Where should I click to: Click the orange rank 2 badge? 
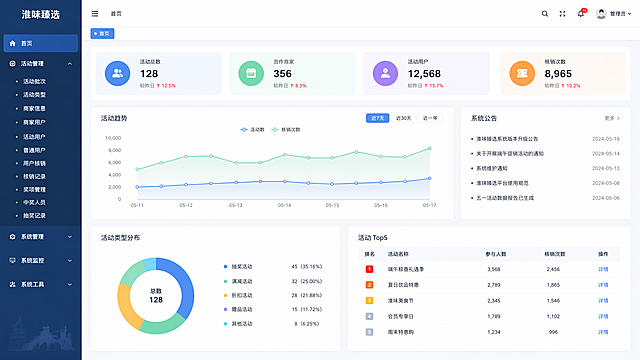[x=369, y=285]
